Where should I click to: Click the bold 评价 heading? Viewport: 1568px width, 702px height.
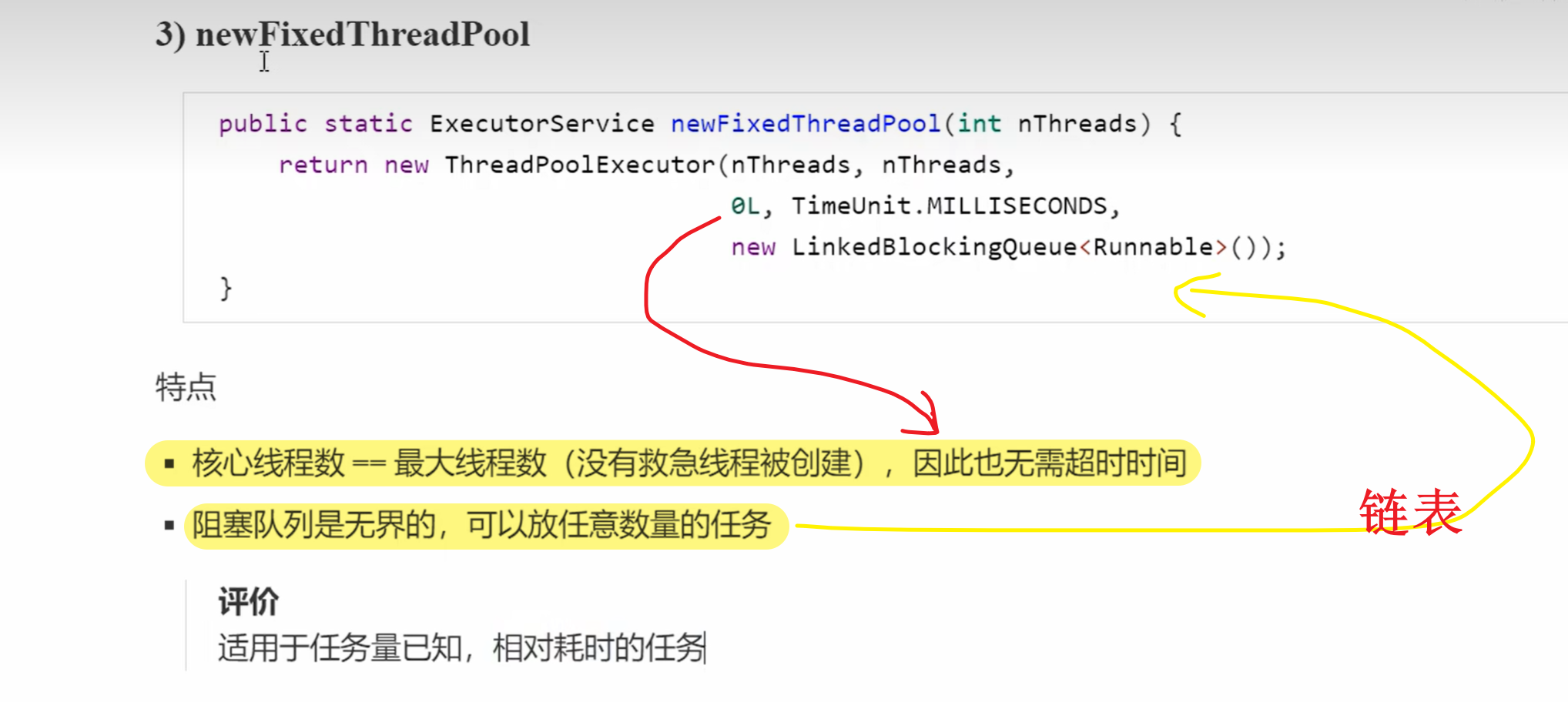point(248,602)
